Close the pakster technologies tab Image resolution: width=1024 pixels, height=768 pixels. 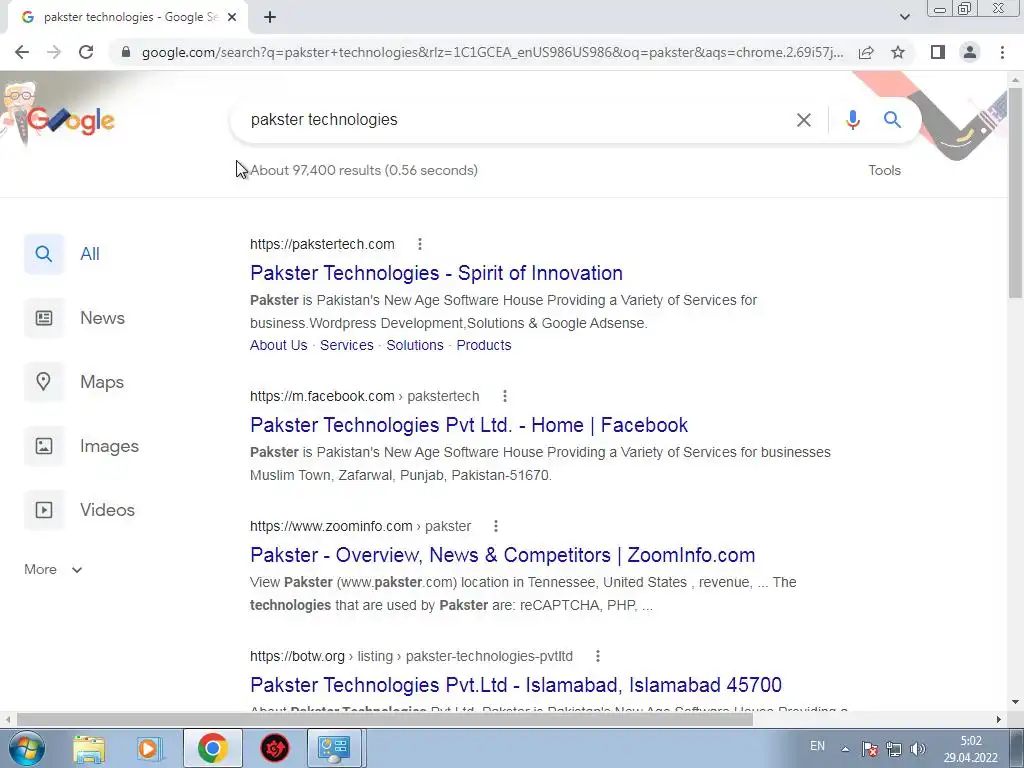[232, 18]
